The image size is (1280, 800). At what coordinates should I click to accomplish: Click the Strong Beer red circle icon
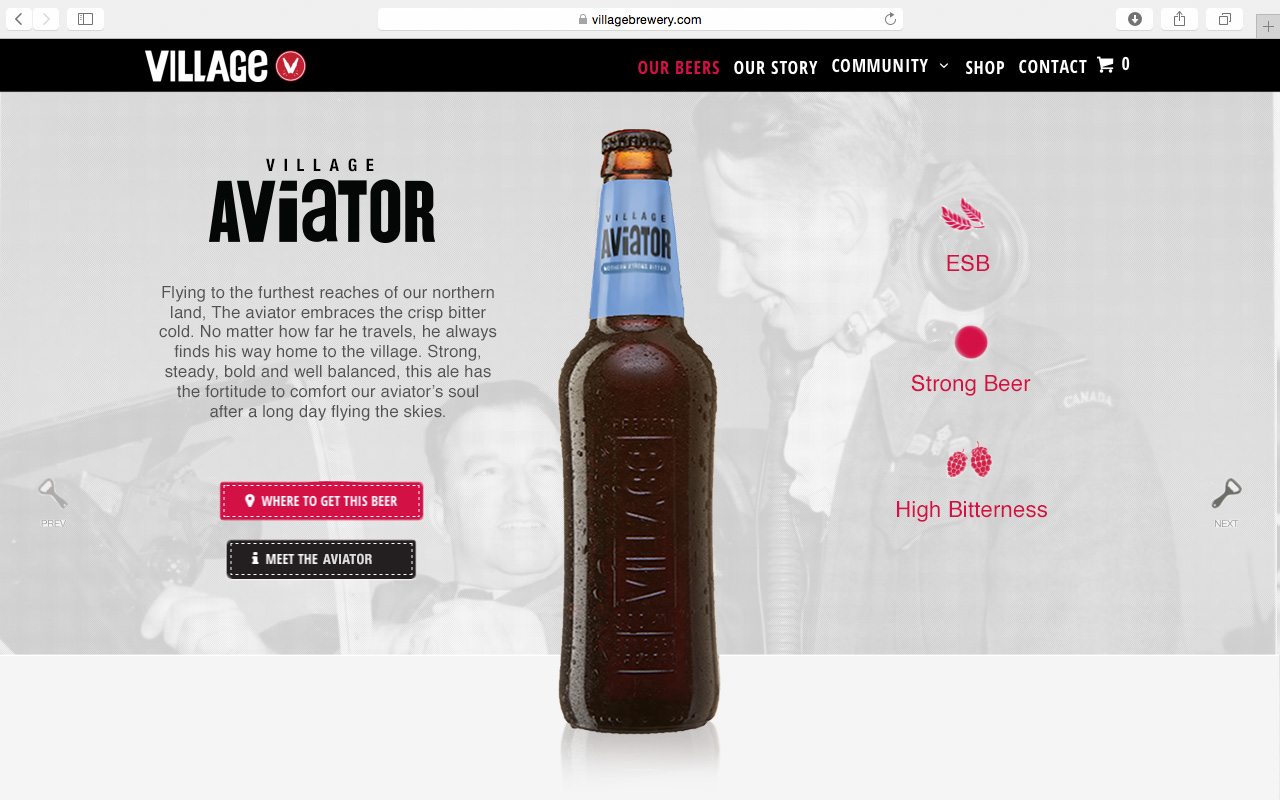(x=970, y=342)
